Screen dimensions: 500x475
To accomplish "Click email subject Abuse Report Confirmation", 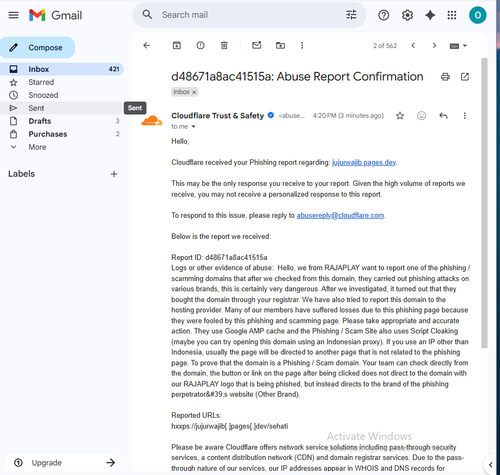I will pyautogui.click(x=297, y=77).
